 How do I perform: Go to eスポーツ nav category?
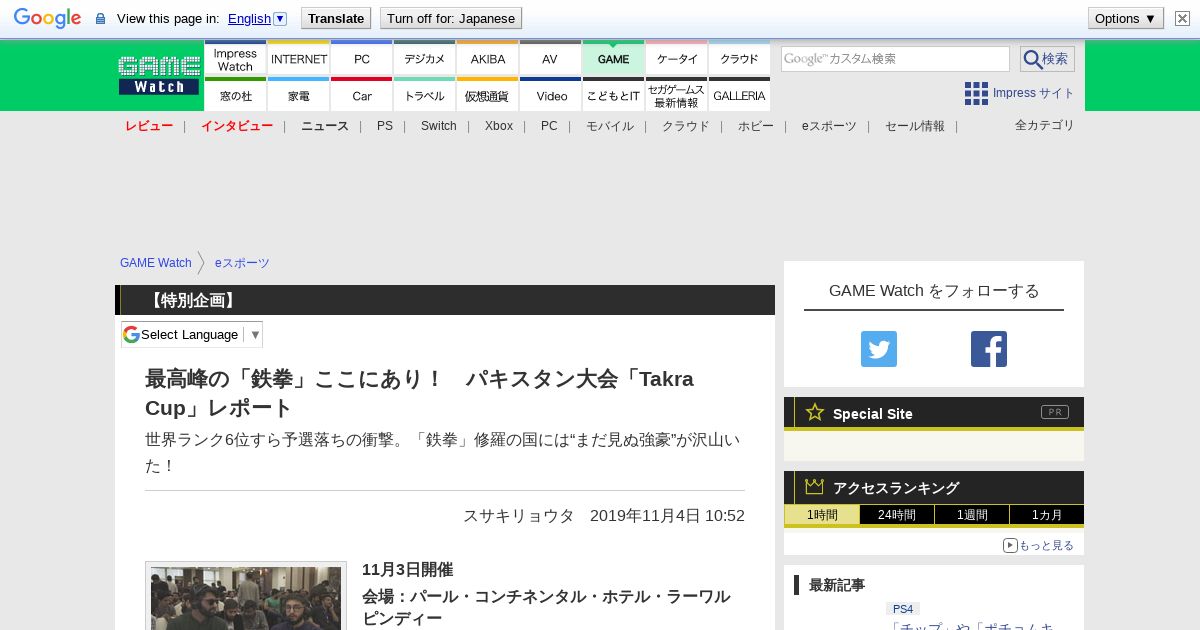tap(829, 126)
